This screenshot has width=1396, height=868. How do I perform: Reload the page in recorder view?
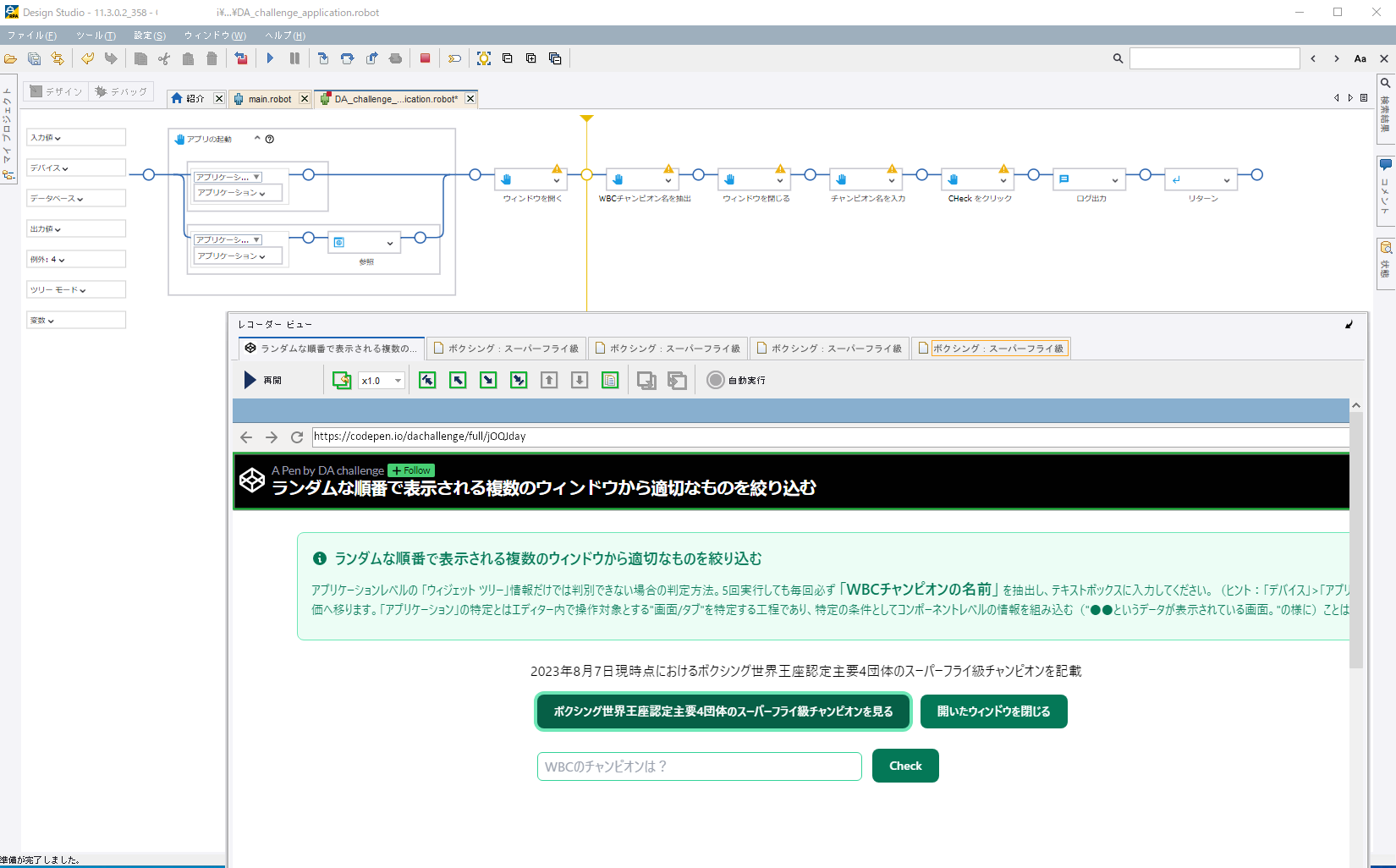point(297,437)
